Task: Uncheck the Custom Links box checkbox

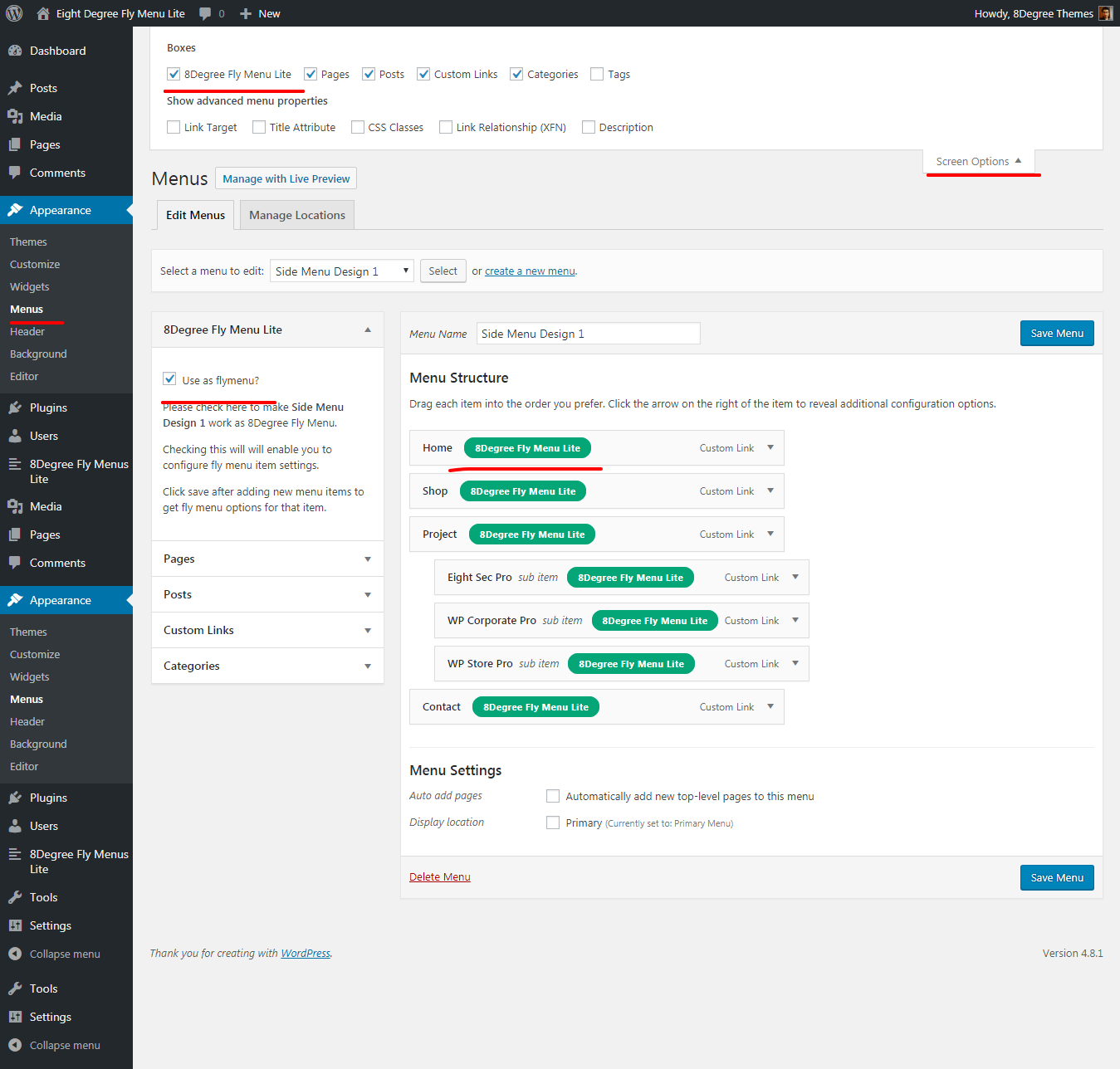Action: coord(423,74)
